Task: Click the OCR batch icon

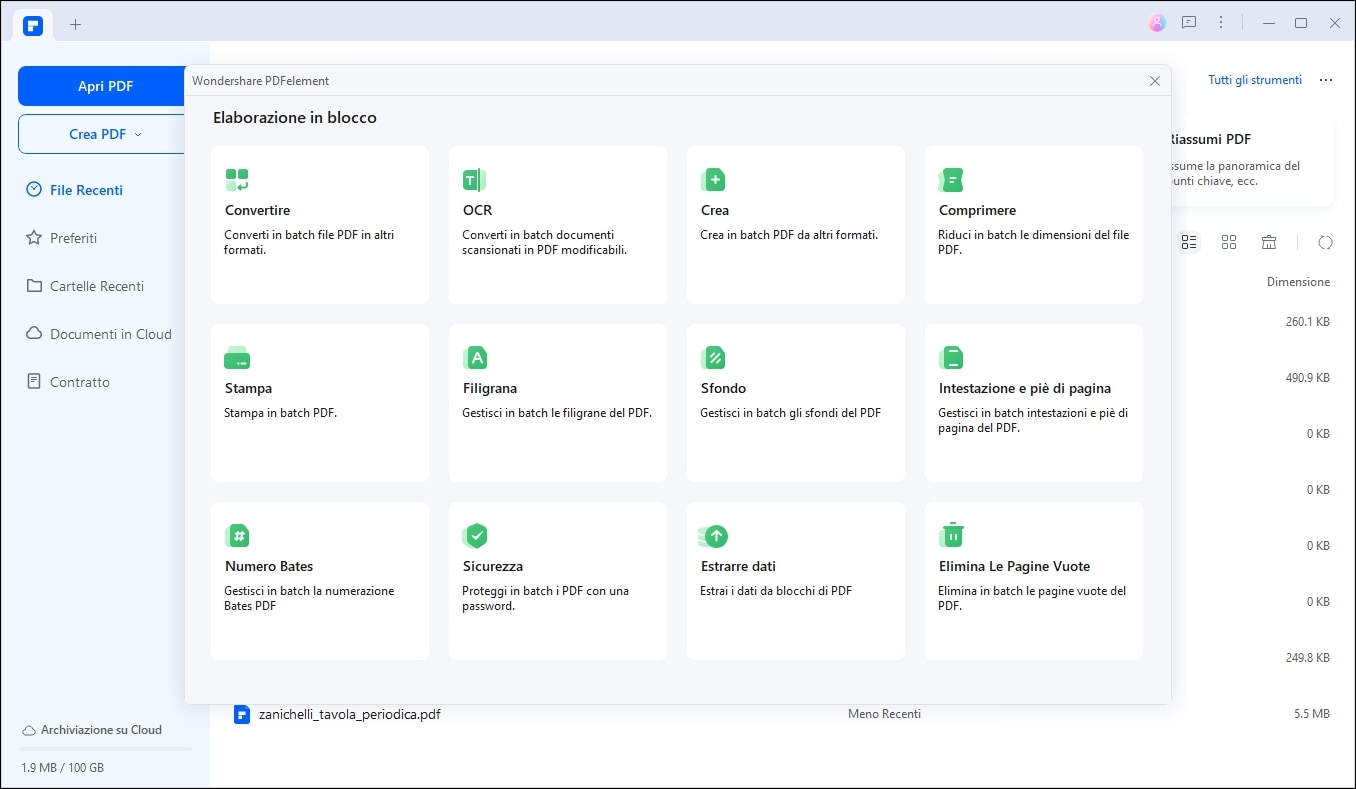Action: pos(474,180)
